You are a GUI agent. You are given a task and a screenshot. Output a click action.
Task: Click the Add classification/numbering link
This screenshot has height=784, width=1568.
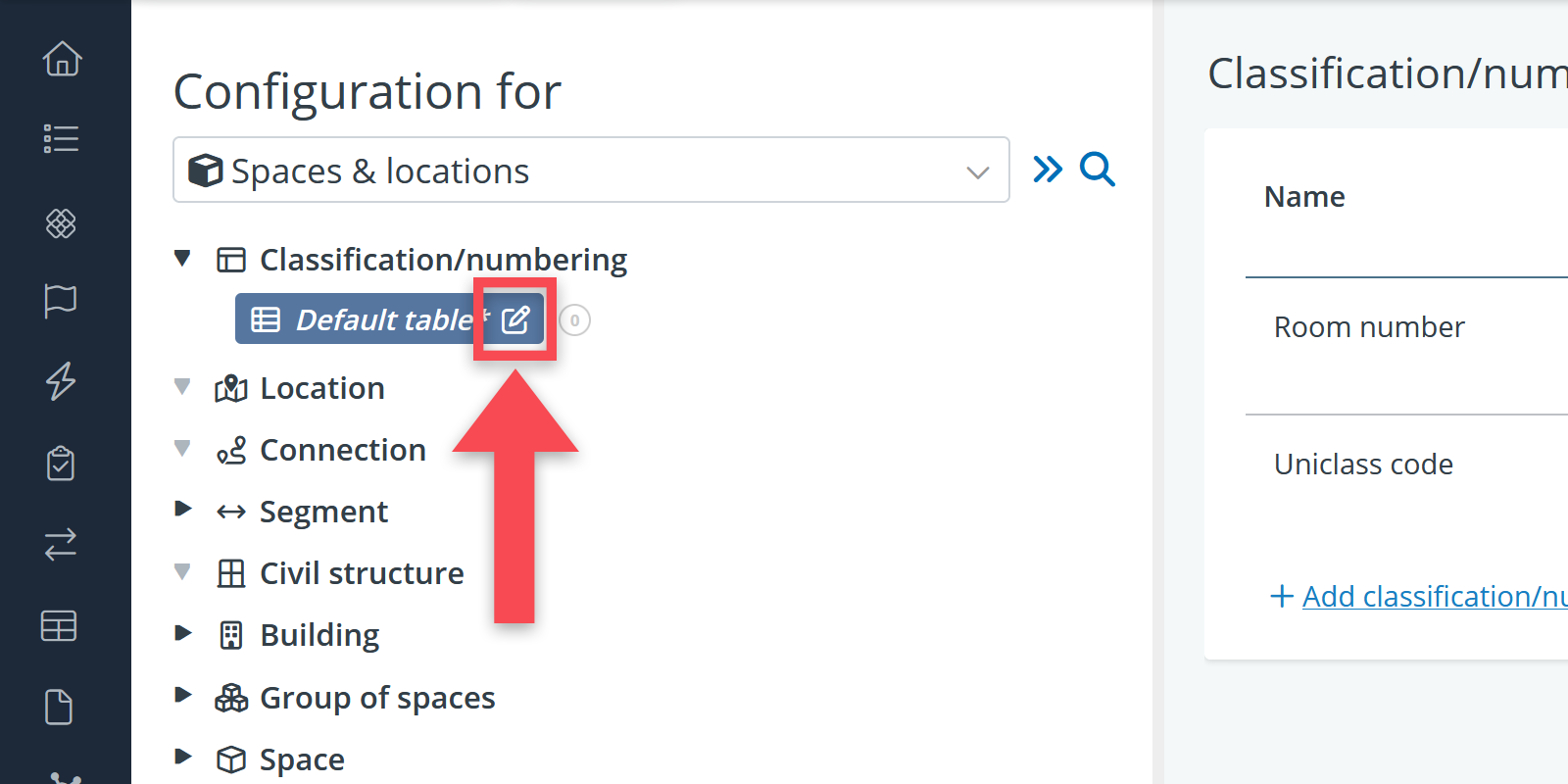(1435, 596)
